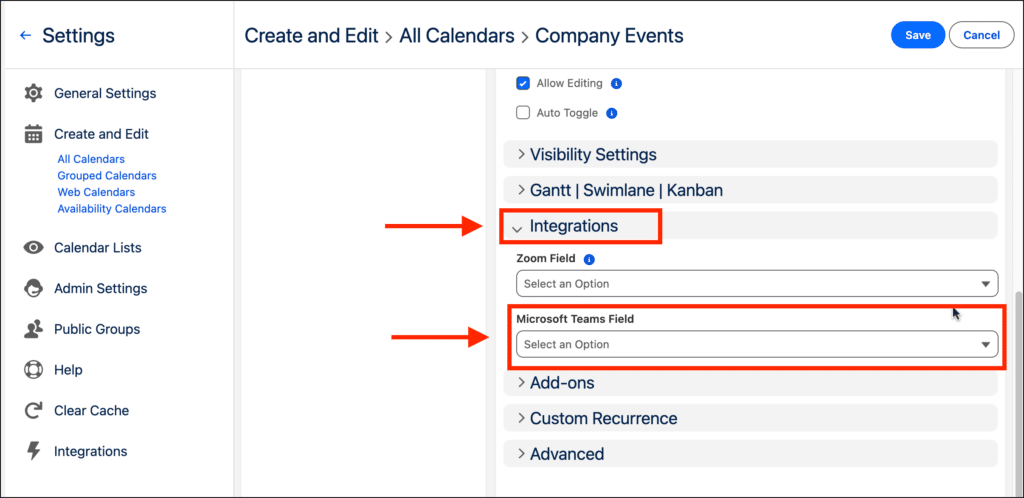1024x498 pixels.
Task: Uncheck the Allow Editing checkbox
Action: click(523, 83)
